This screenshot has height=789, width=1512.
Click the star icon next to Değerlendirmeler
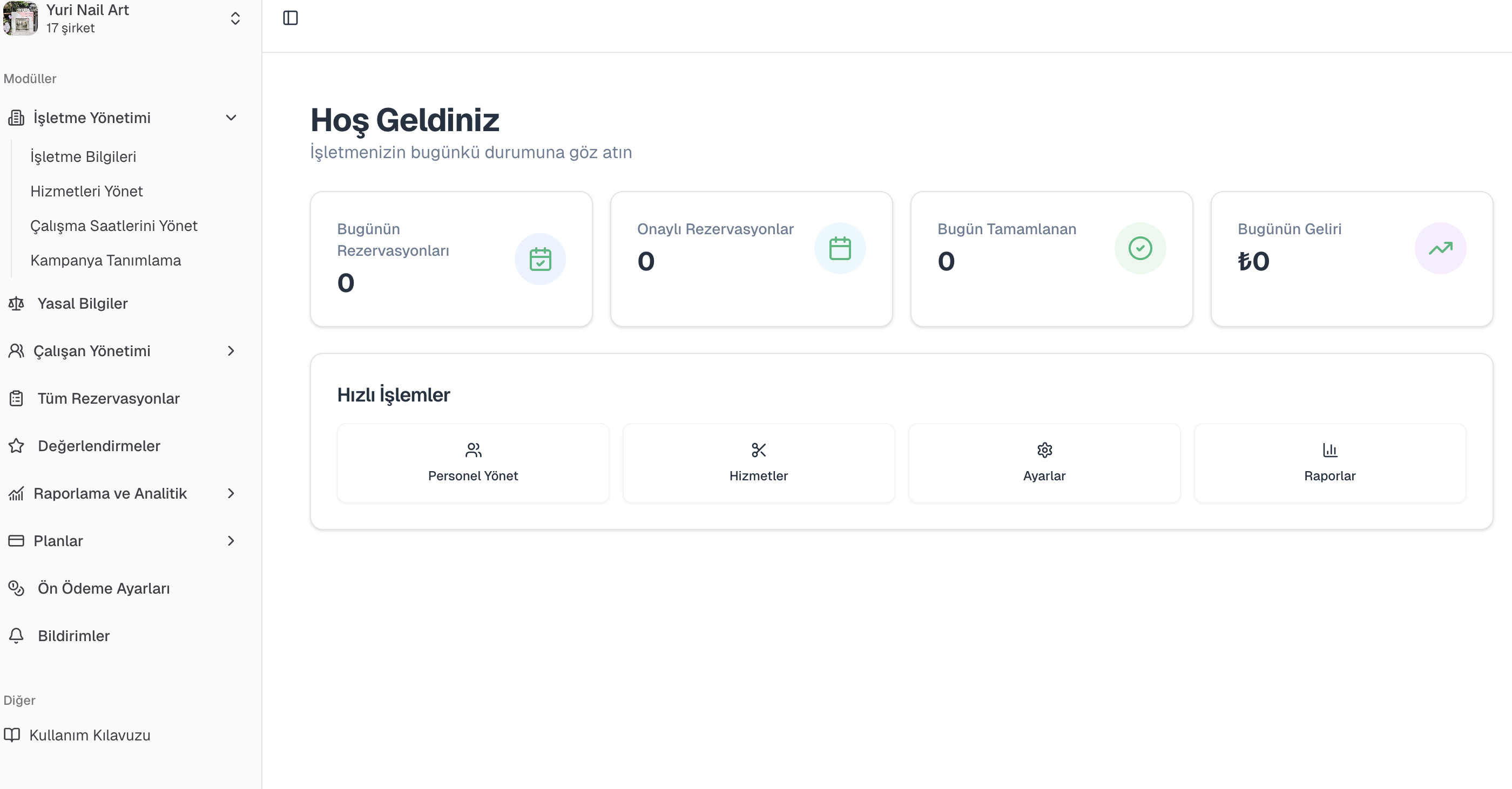(x=16, y=446)
